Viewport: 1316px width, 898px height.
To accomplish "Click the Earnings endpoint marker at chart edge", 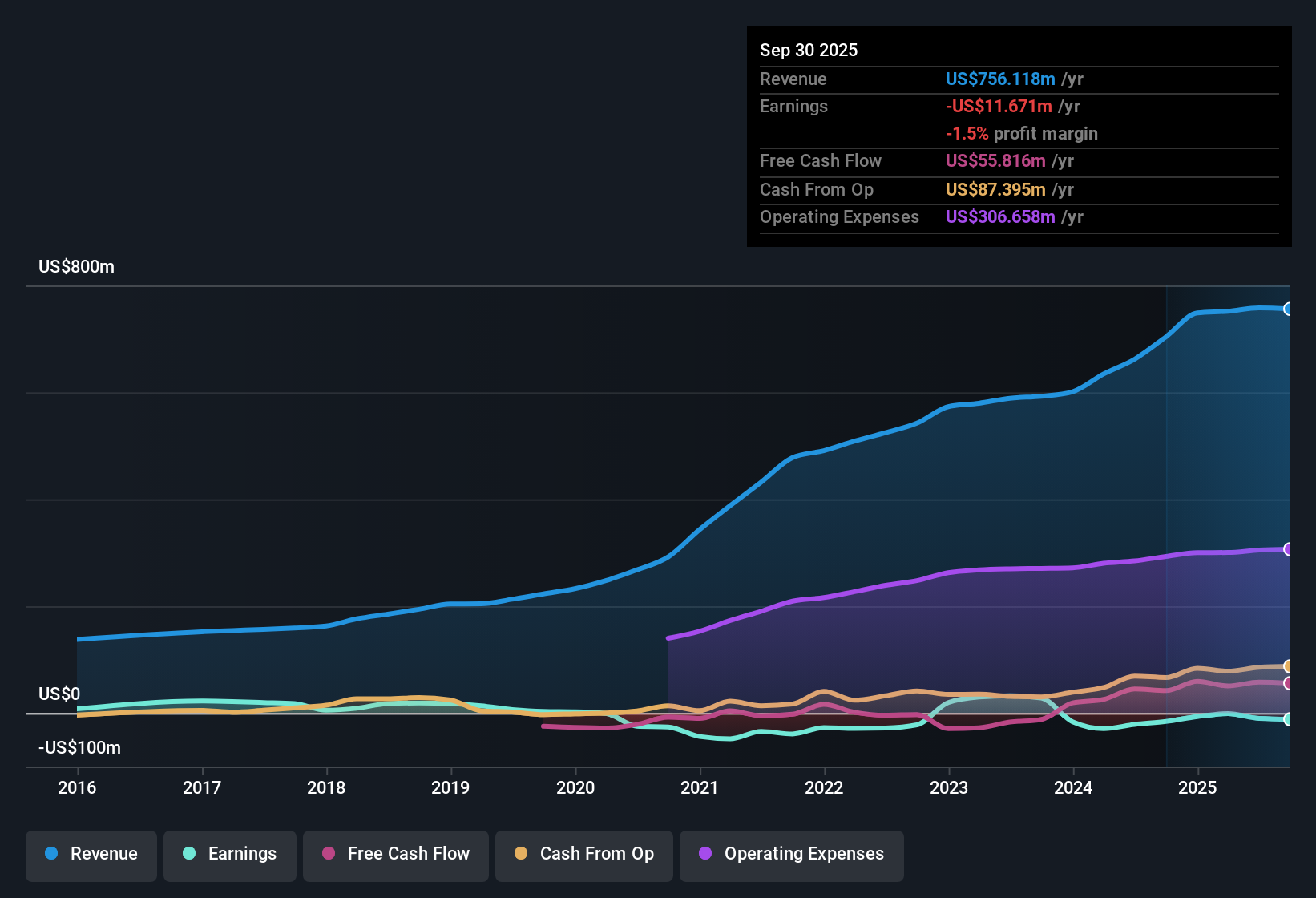I will [1289, 721].
